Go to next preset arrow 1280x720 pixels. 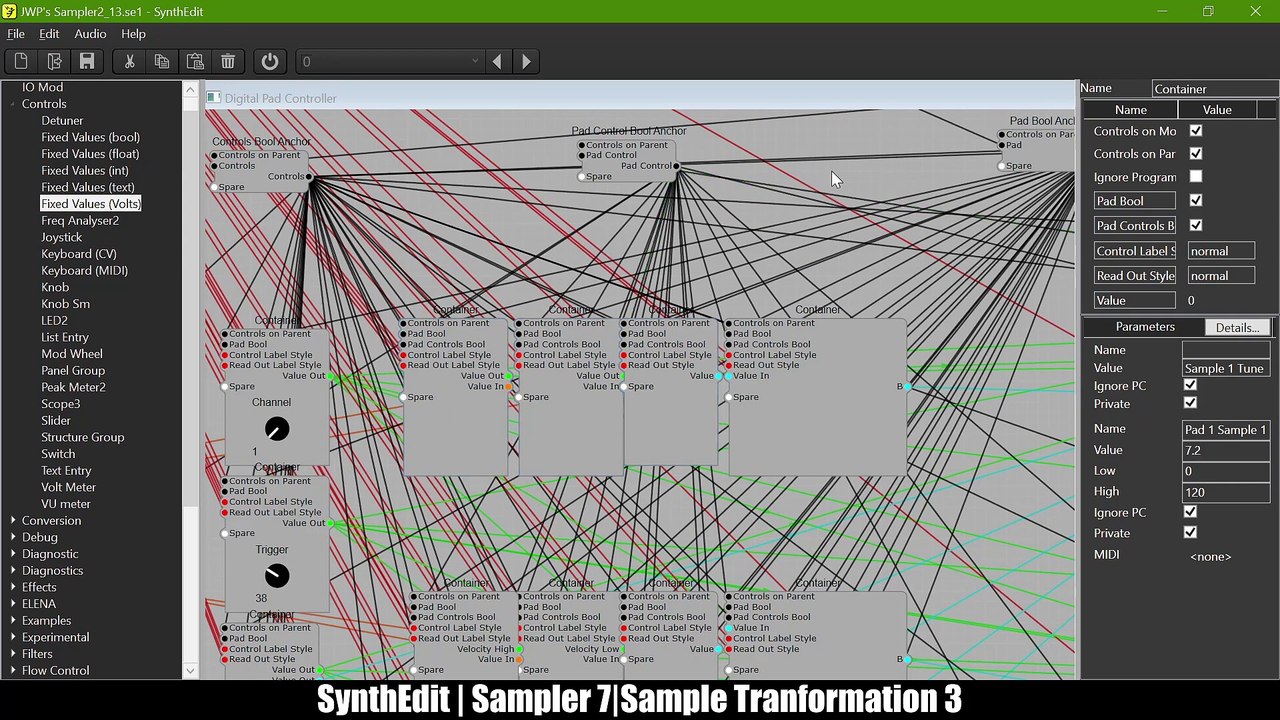[x=526, y=61]
